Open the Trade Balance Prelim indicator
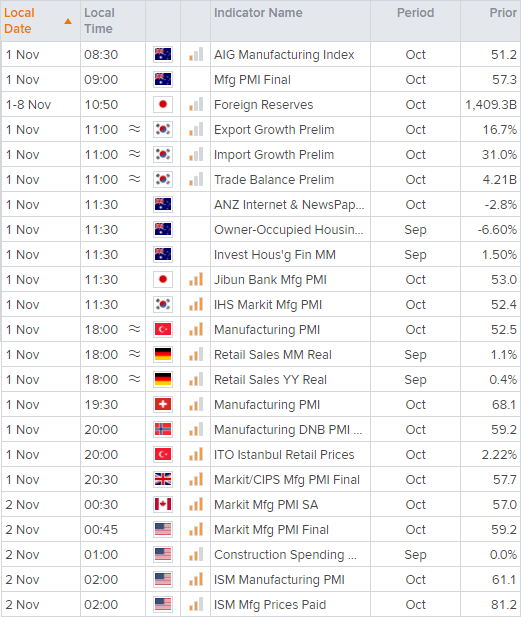 (x=274, y=179)
